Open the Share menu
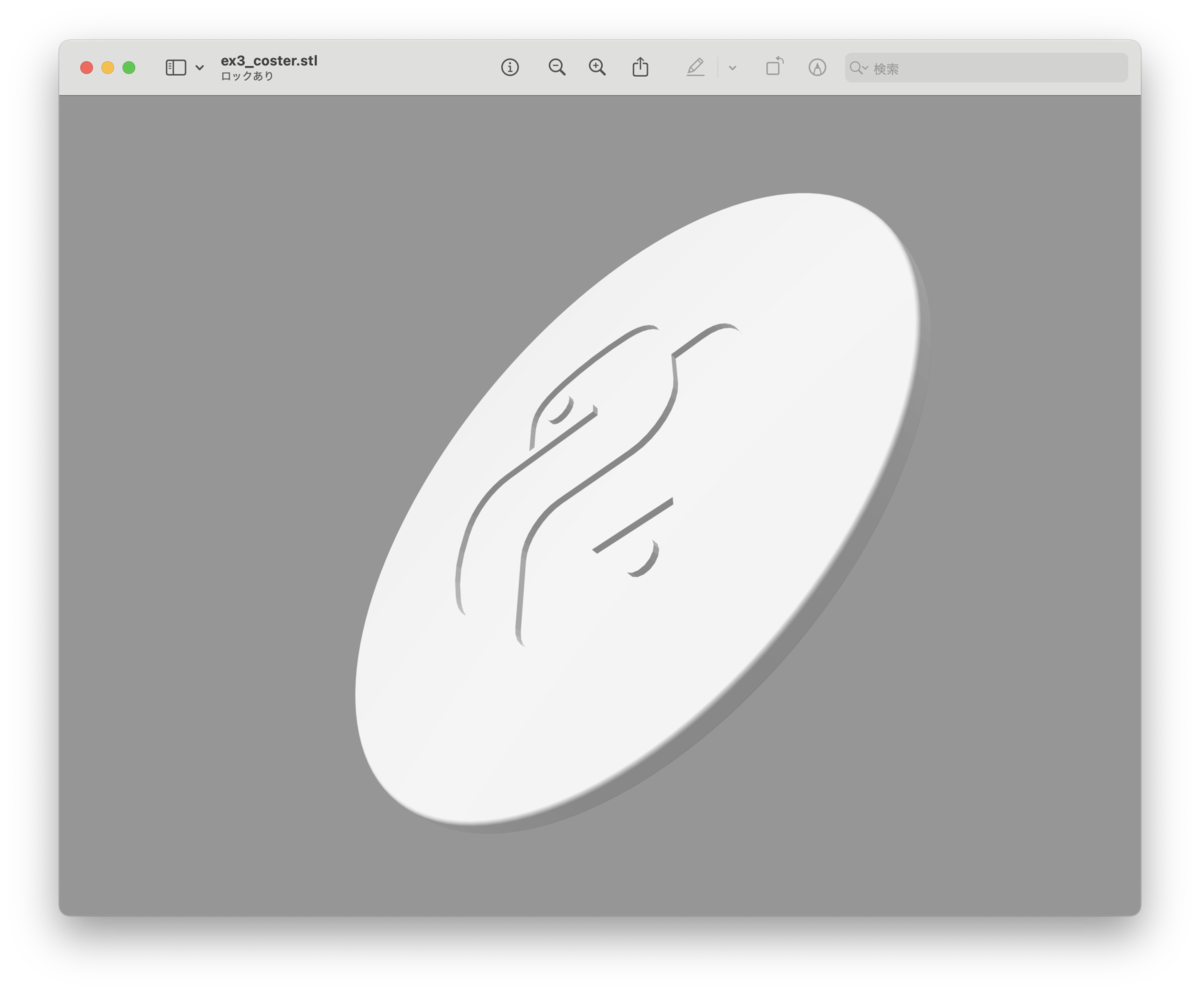The height and width of the screenshot is (994, 1200). point(641,67)
